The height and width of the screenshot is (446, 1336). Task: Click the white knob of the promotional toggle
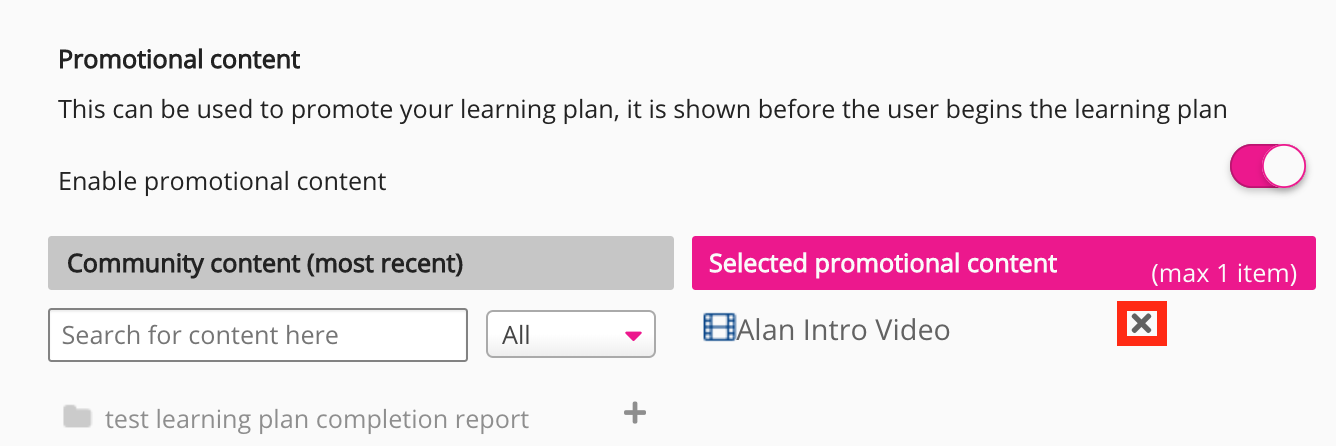click(x=1284, y=167)
